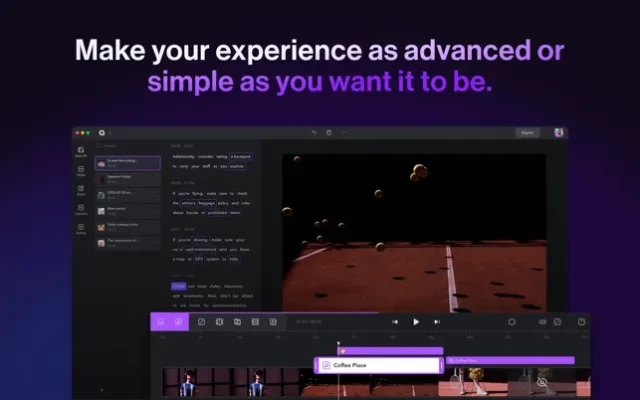This screenshot has height=400, width=640.
Task: Click the third timeline toolbar icon
Action: [x=201, y=322]
